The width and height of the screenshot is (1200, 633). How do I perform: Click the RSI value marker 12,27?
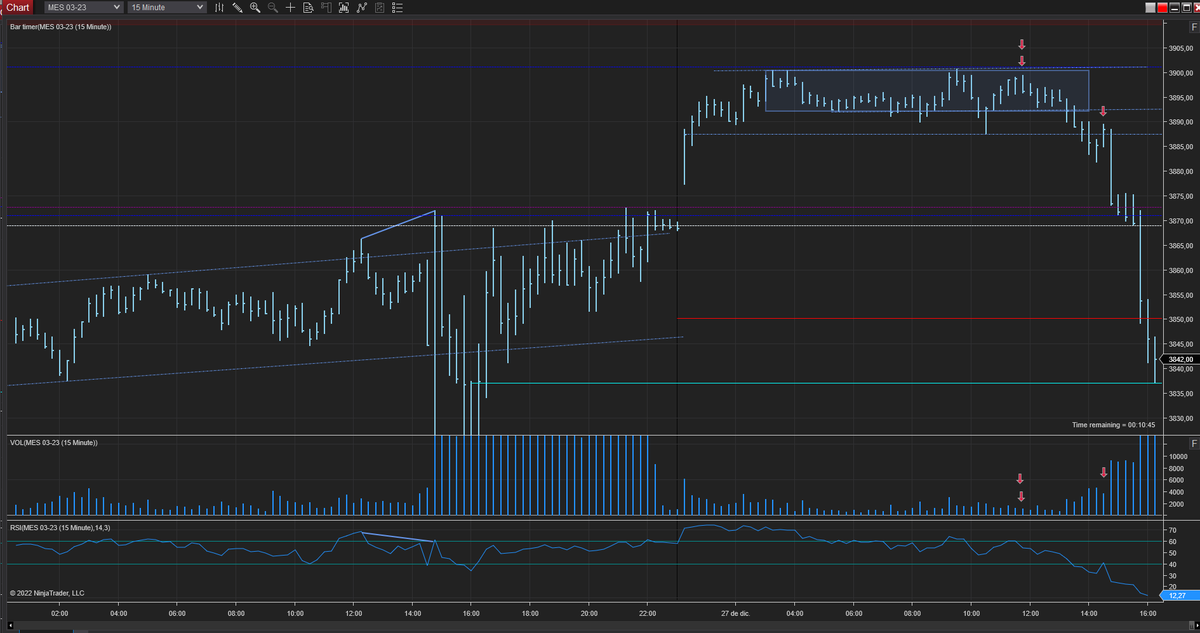pos(1181,595)
